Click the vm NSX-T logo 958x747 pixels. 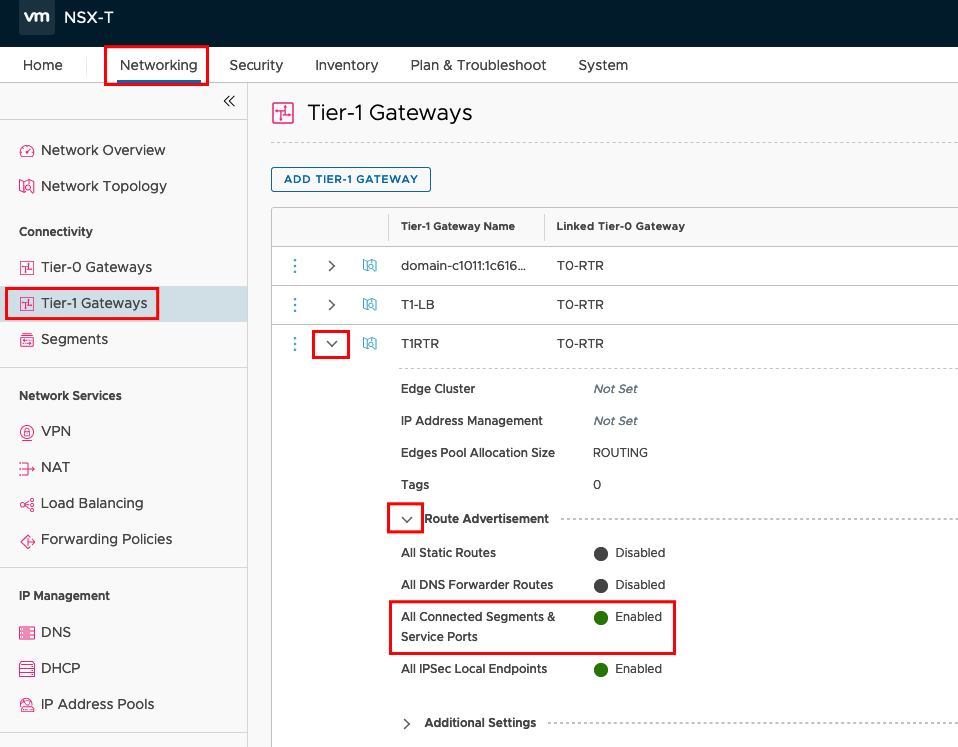[37, 17]
